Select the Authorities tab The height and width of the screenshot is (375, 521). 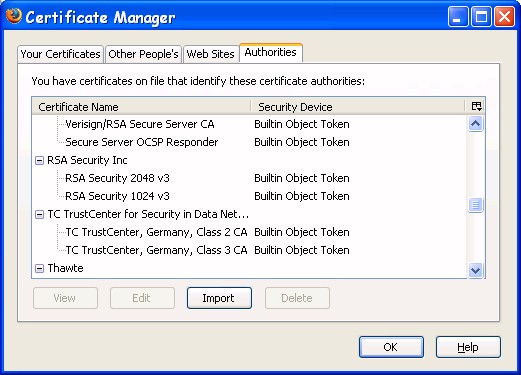pos(271,53)
